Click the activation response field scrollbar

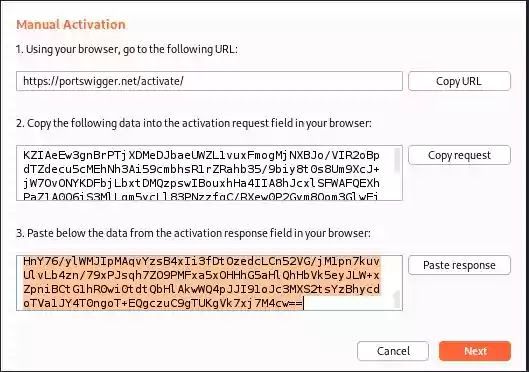pos(397,300)
